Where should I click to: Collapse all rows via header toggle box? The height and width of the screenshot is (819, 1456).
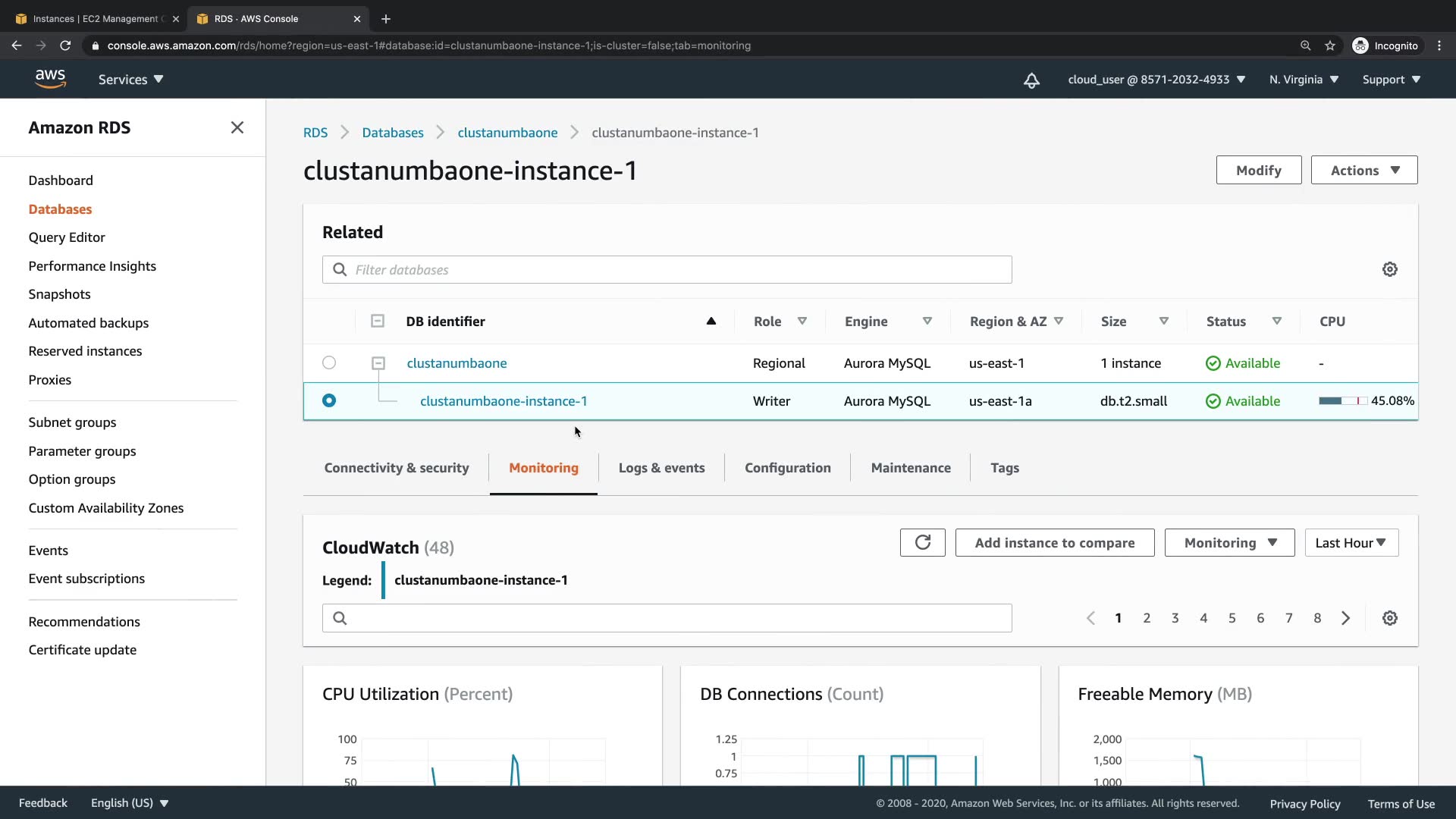pyautogui.click(x=377, y=322)
